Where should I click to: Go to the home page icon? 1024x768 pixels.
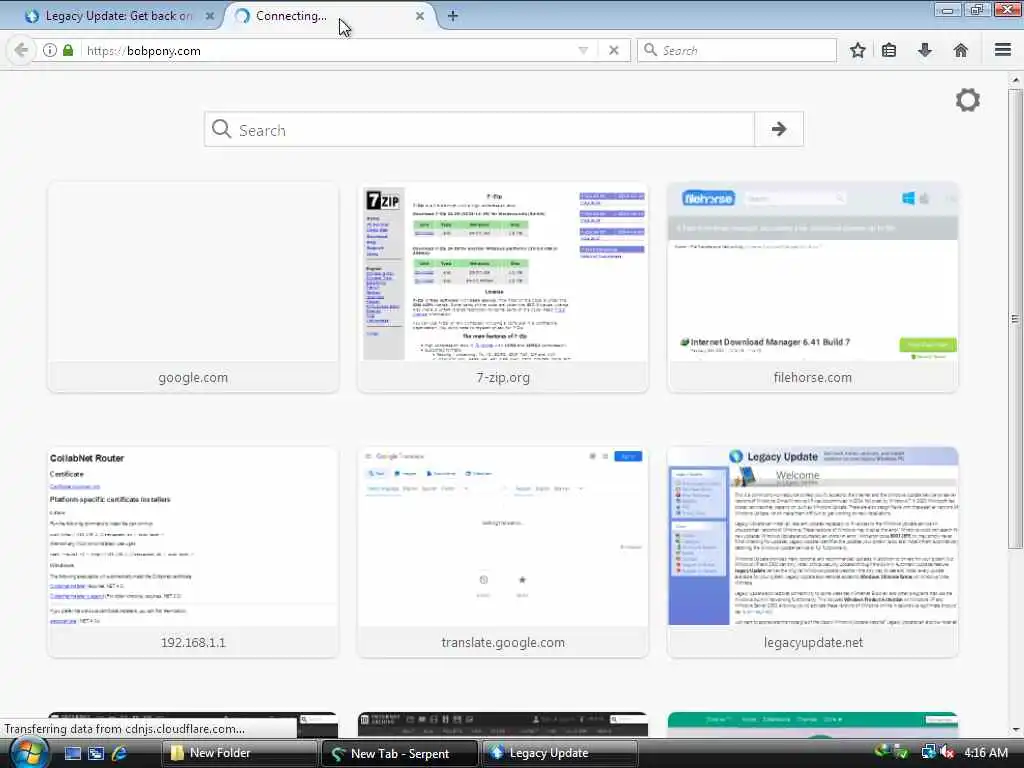click(x=961, y=50)
